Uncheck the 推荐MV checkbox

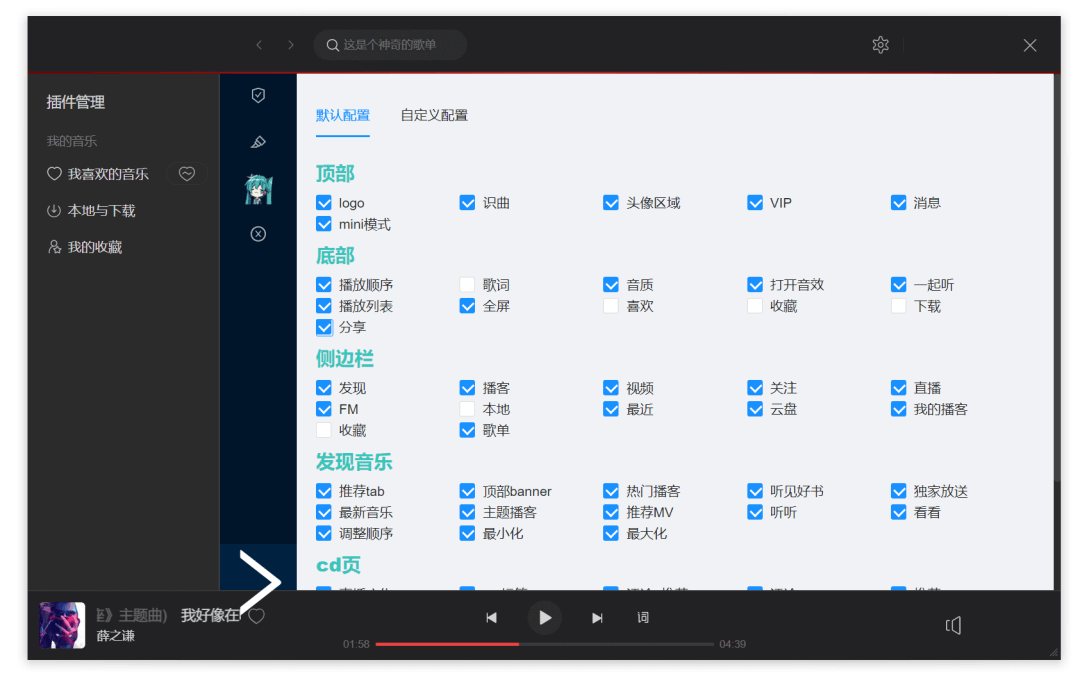[611, 513]
